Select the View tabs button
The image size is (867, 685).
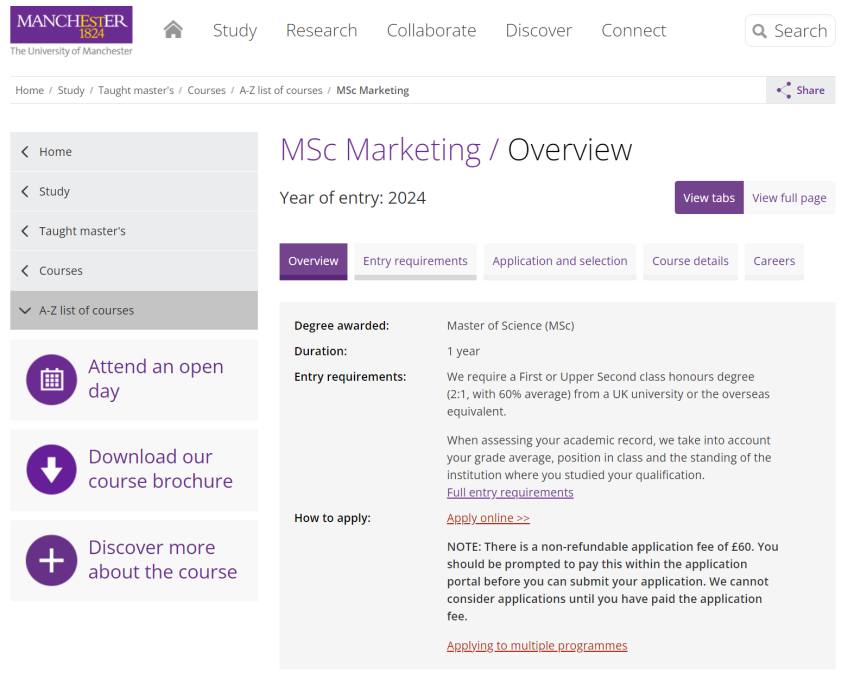tap(709, 197)
